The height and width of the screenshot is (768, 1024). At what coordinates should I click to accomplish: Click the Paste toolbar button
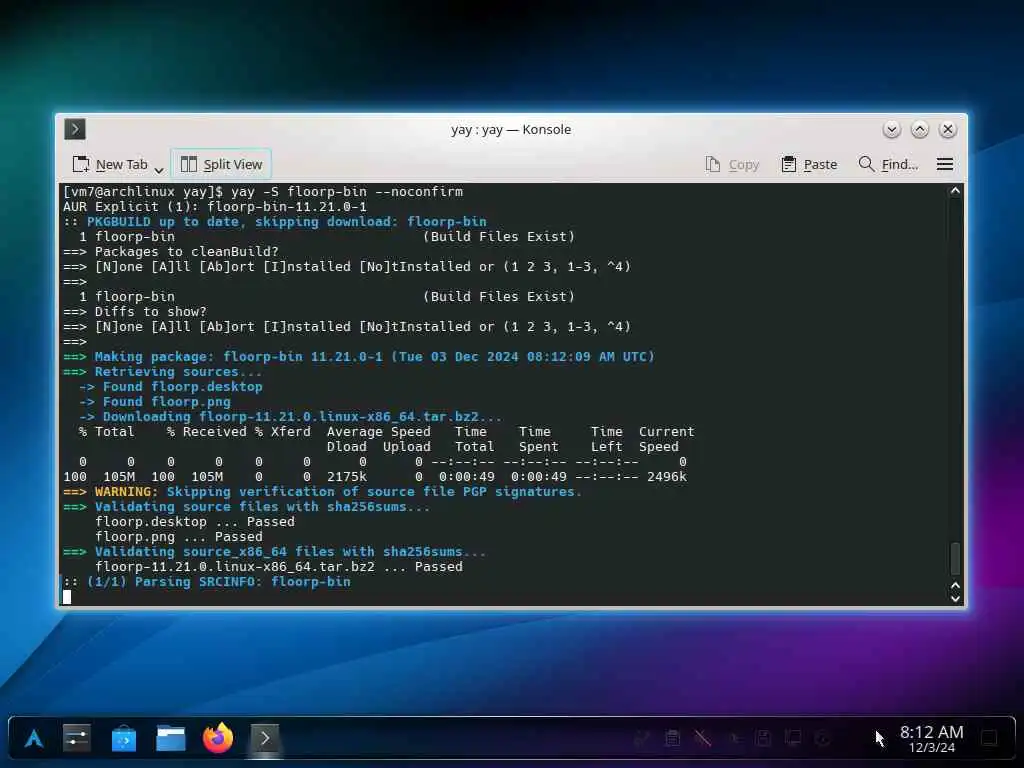click(809, 165)
